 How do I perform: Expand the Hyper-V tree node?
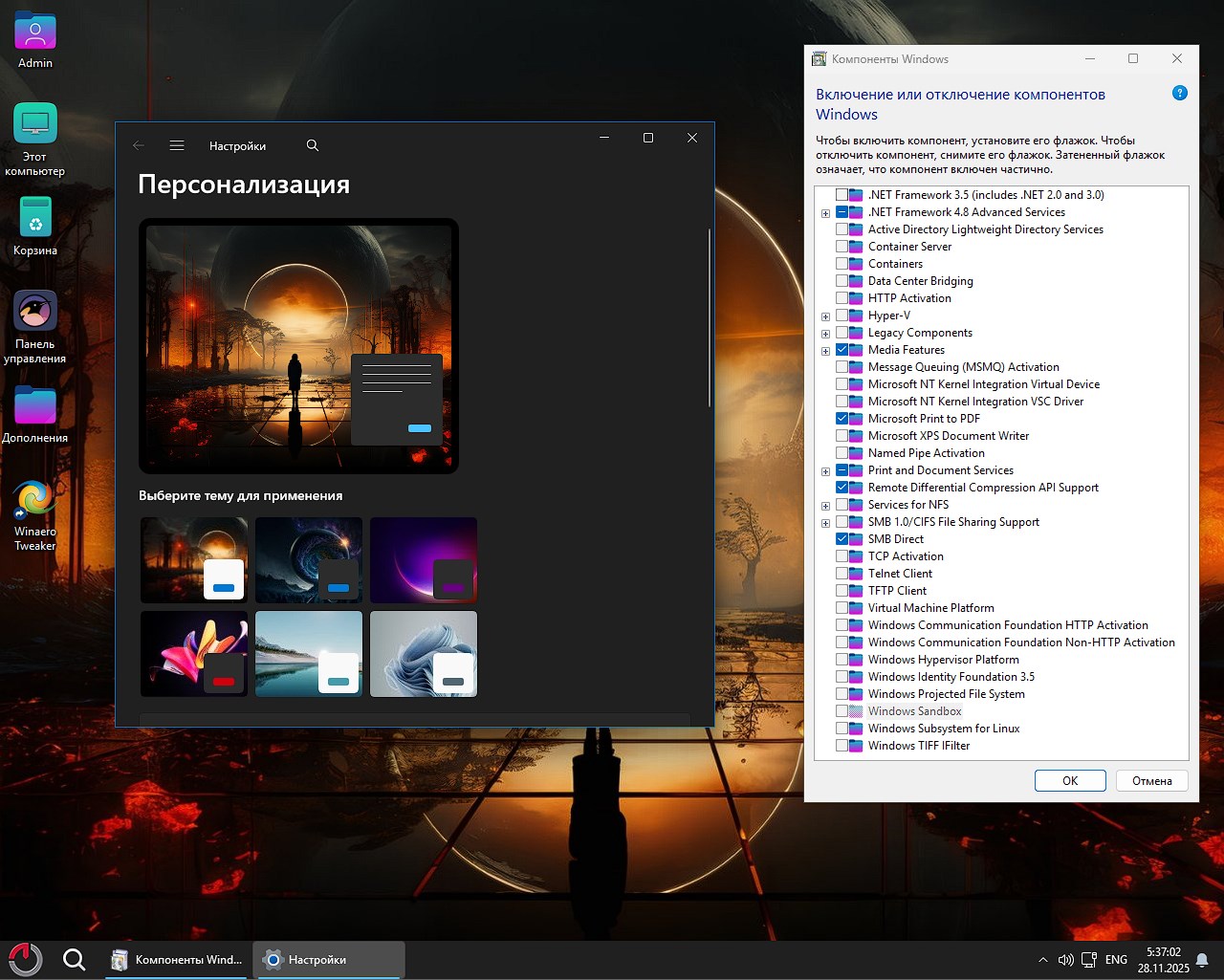(x=825, y=316)
